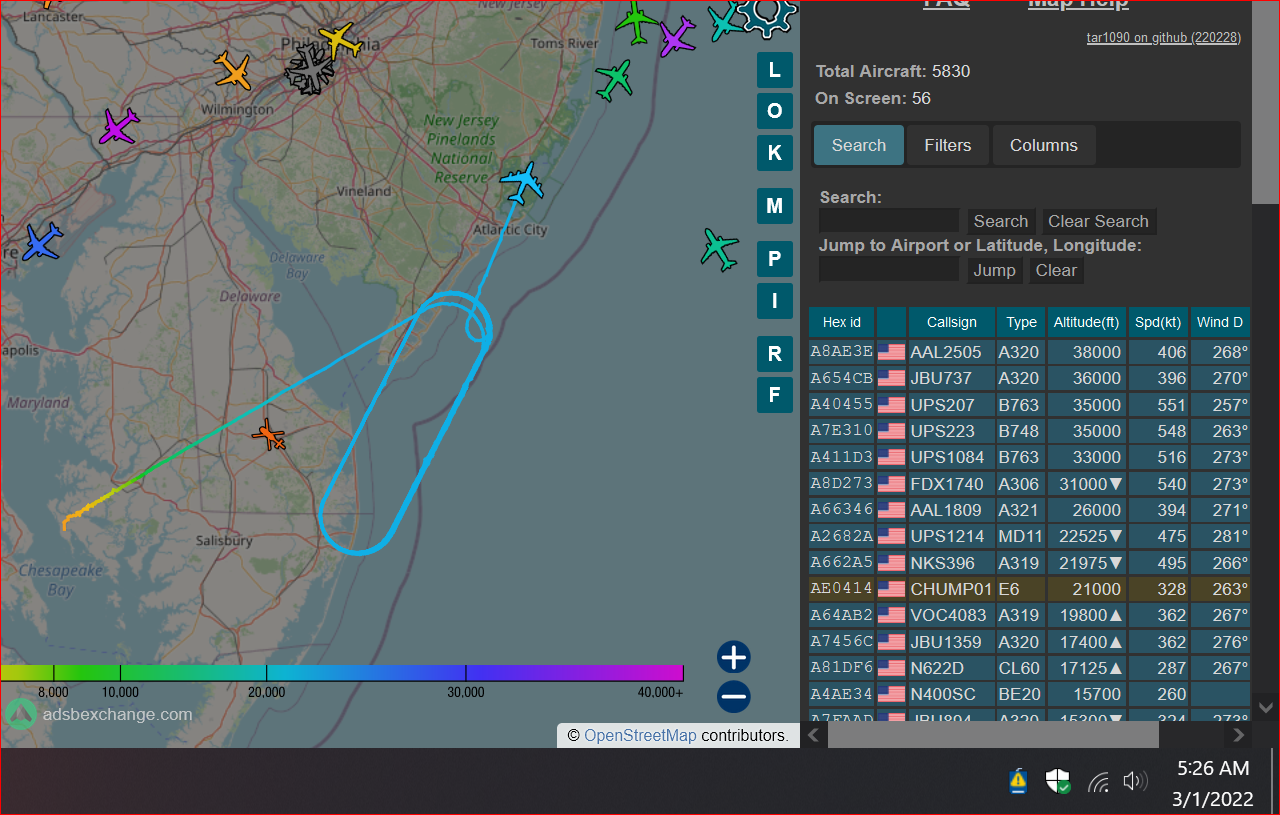Select the black helicopter icon over Philadelphia

310,69
